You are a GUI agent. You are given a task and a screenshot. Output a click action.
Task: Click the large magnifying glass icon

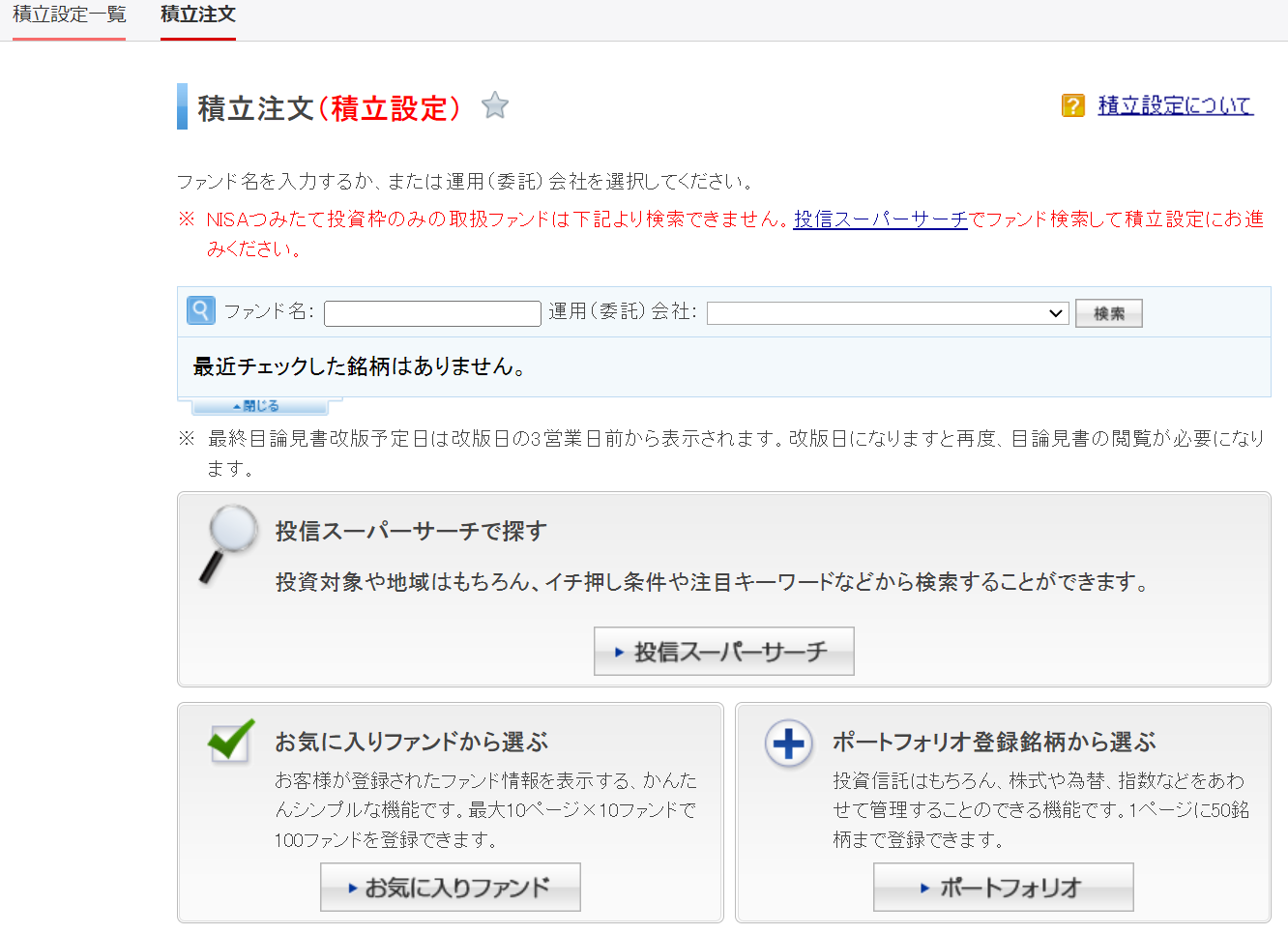(228, 541)
